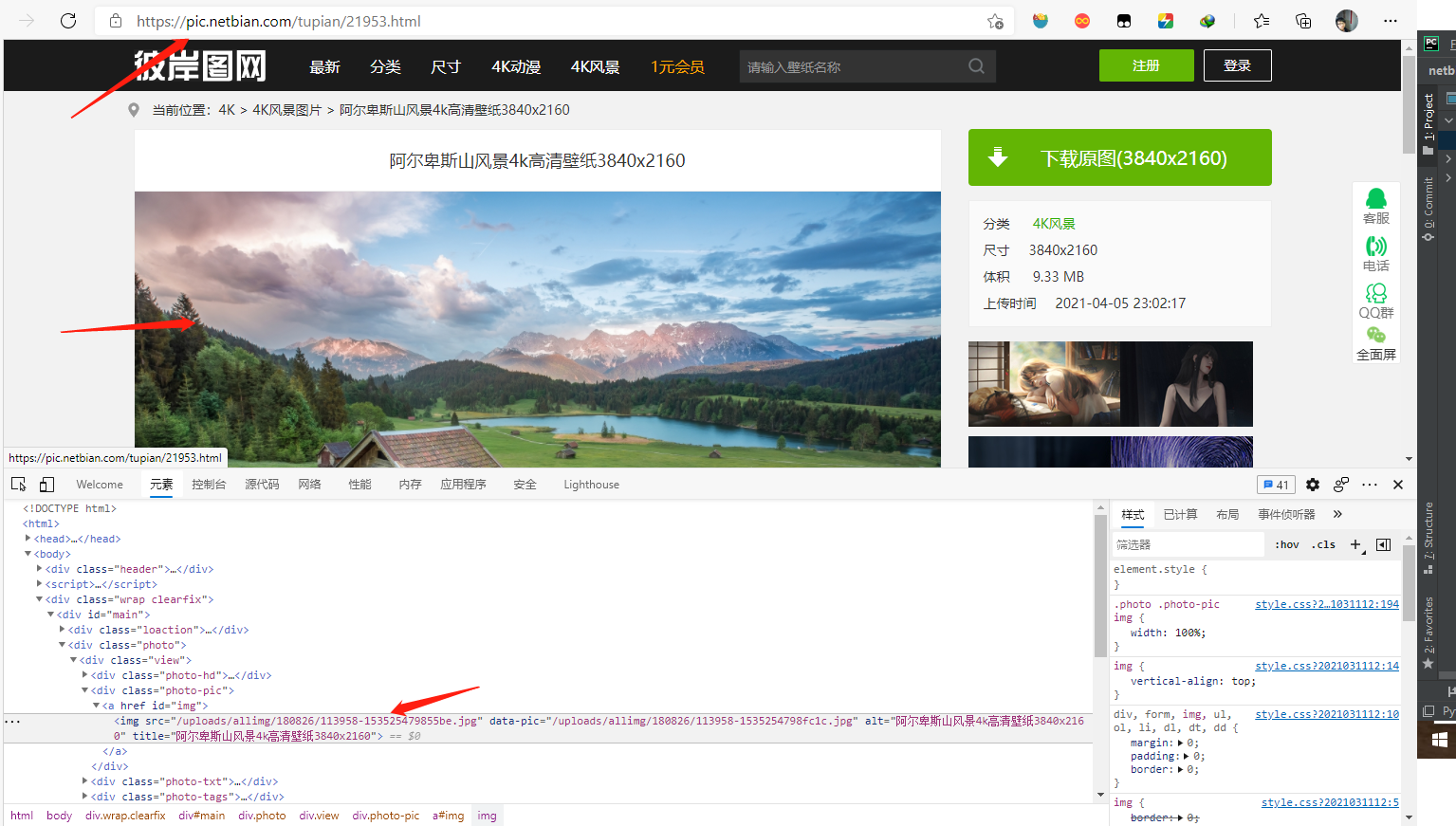Viewport: 1456px width, 826px height.
Task: Open the 性能 performance tab
Action: pos(359,485)
